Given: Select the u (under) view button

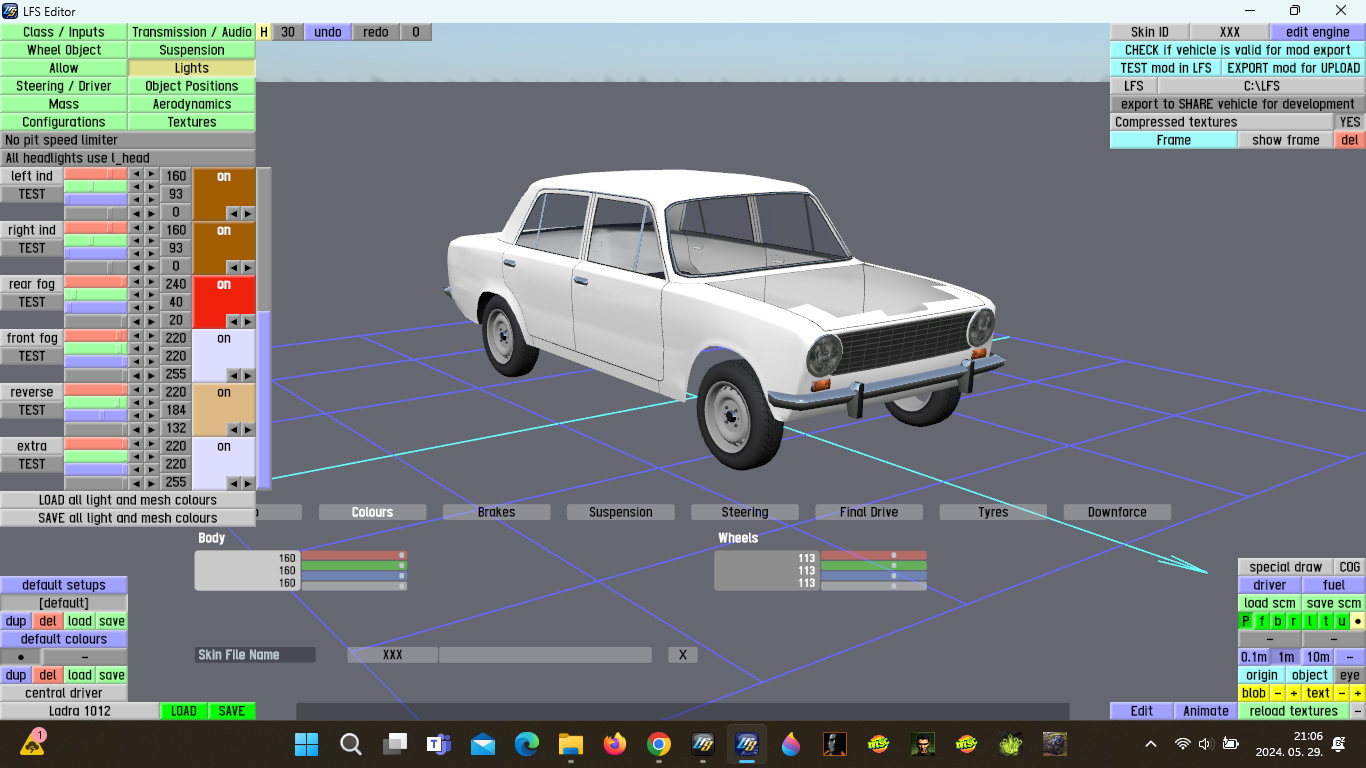Looking at the screenshot, I should tap(1342, 621).
